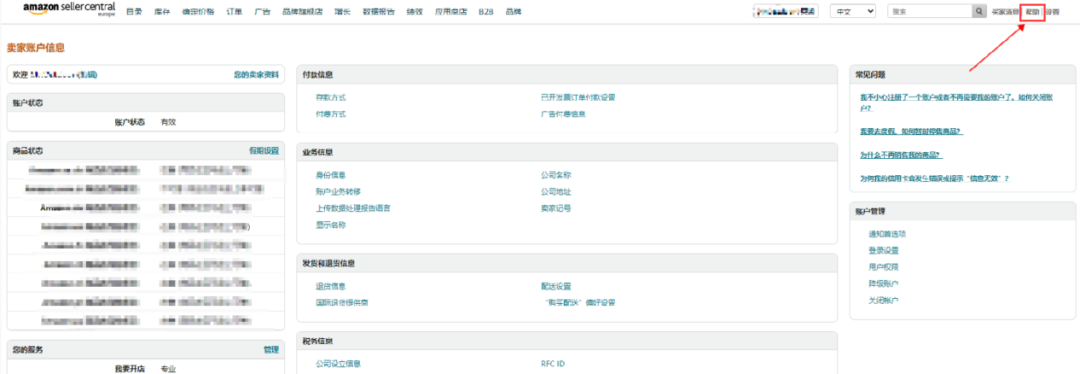Open the 增长 menu
This screenshot has height=374, width=1080.
[x=342, y=12]
